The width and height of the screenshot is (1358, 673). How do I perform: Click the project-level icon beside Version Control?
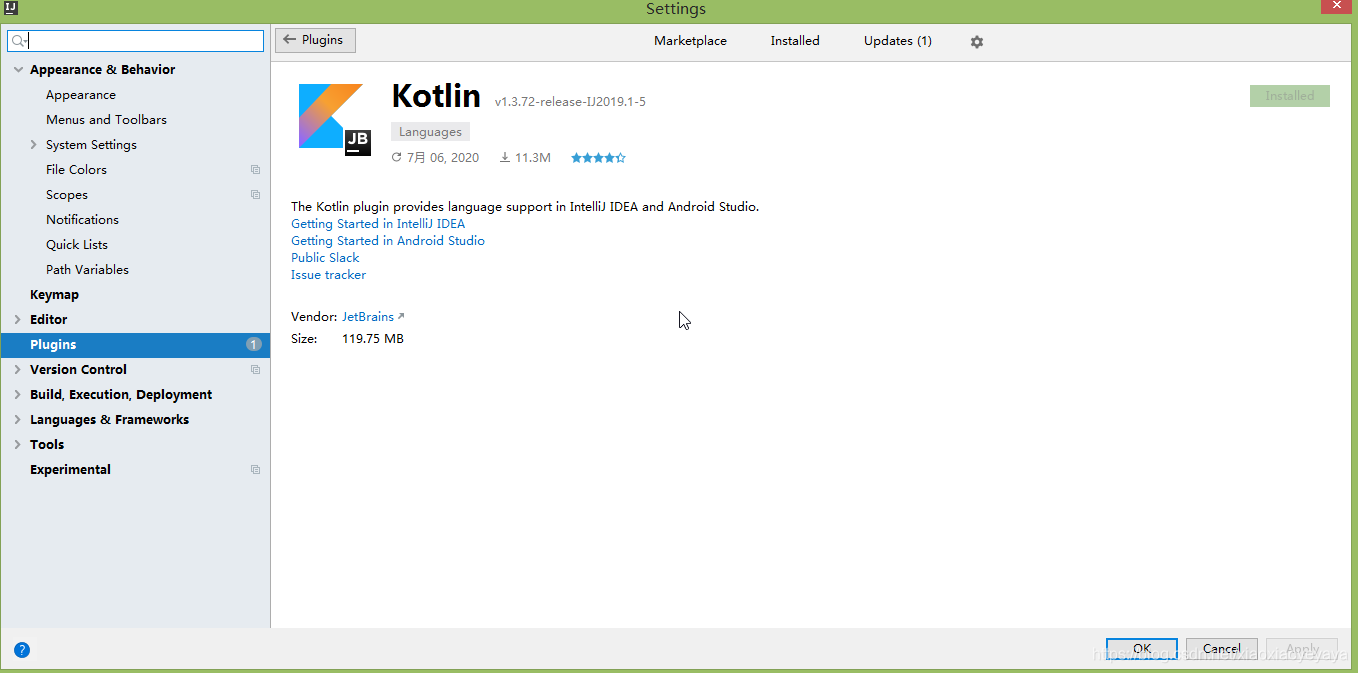[x=255, y=370]
